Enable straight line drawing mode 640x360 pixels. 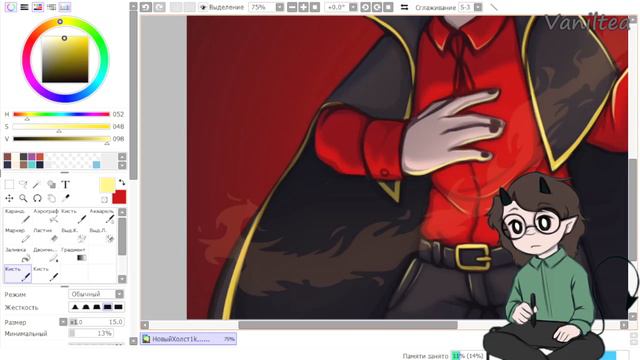(x=494, y=7)
